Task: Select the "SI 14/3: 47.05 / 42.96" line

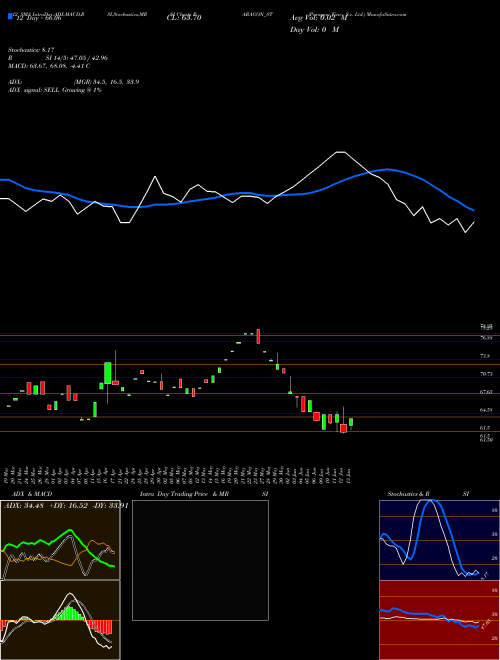Action: (77, 58)
